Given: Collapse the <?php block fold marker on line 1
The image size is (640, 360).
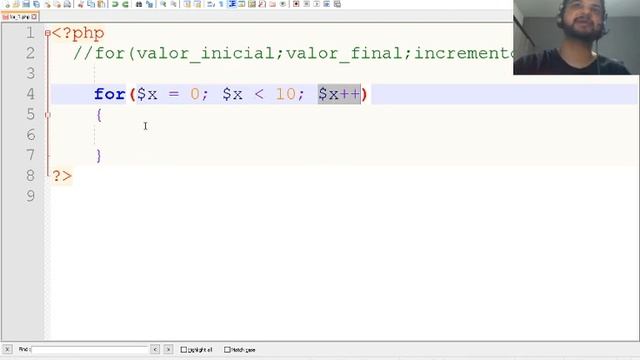Looking at the screenshot, I should pyautogui.click(x=48, y=33).
